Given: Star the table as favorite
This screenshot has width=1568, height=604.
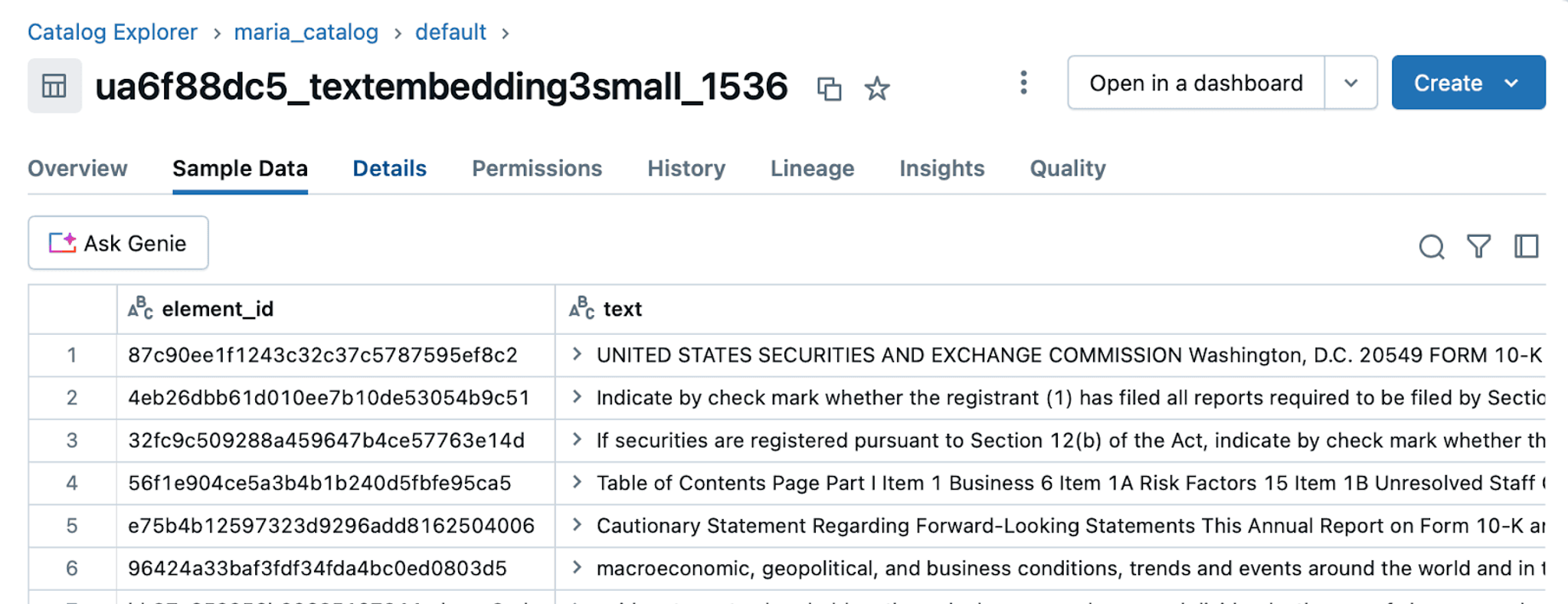Looking at the screenshot, I should (877, 88).
